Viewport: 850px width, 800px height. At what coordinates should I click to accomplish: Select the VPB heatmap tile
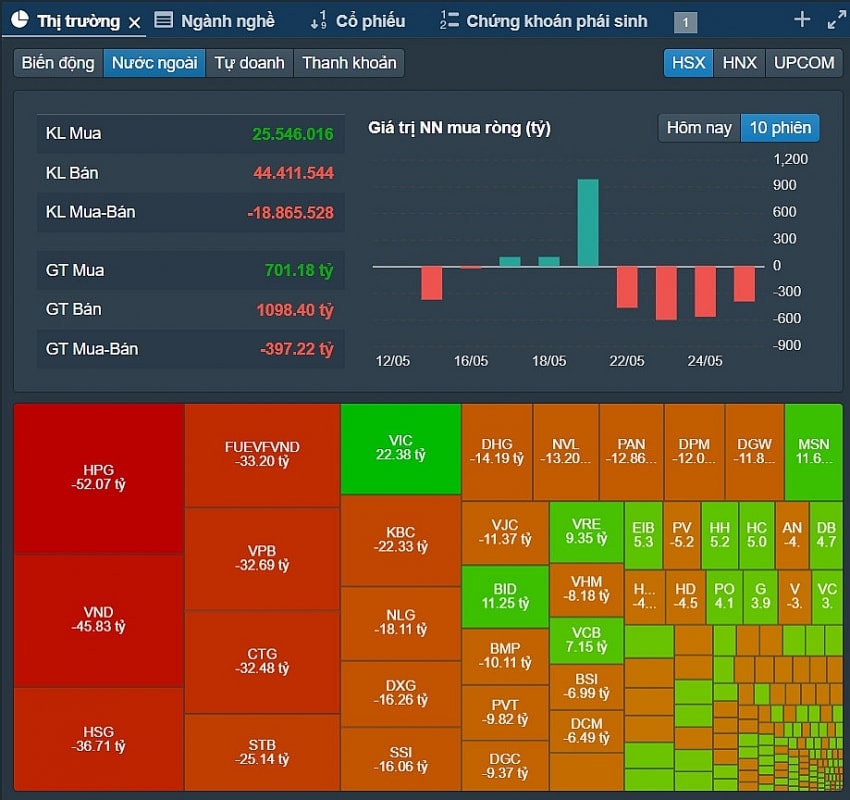[262, 559]
